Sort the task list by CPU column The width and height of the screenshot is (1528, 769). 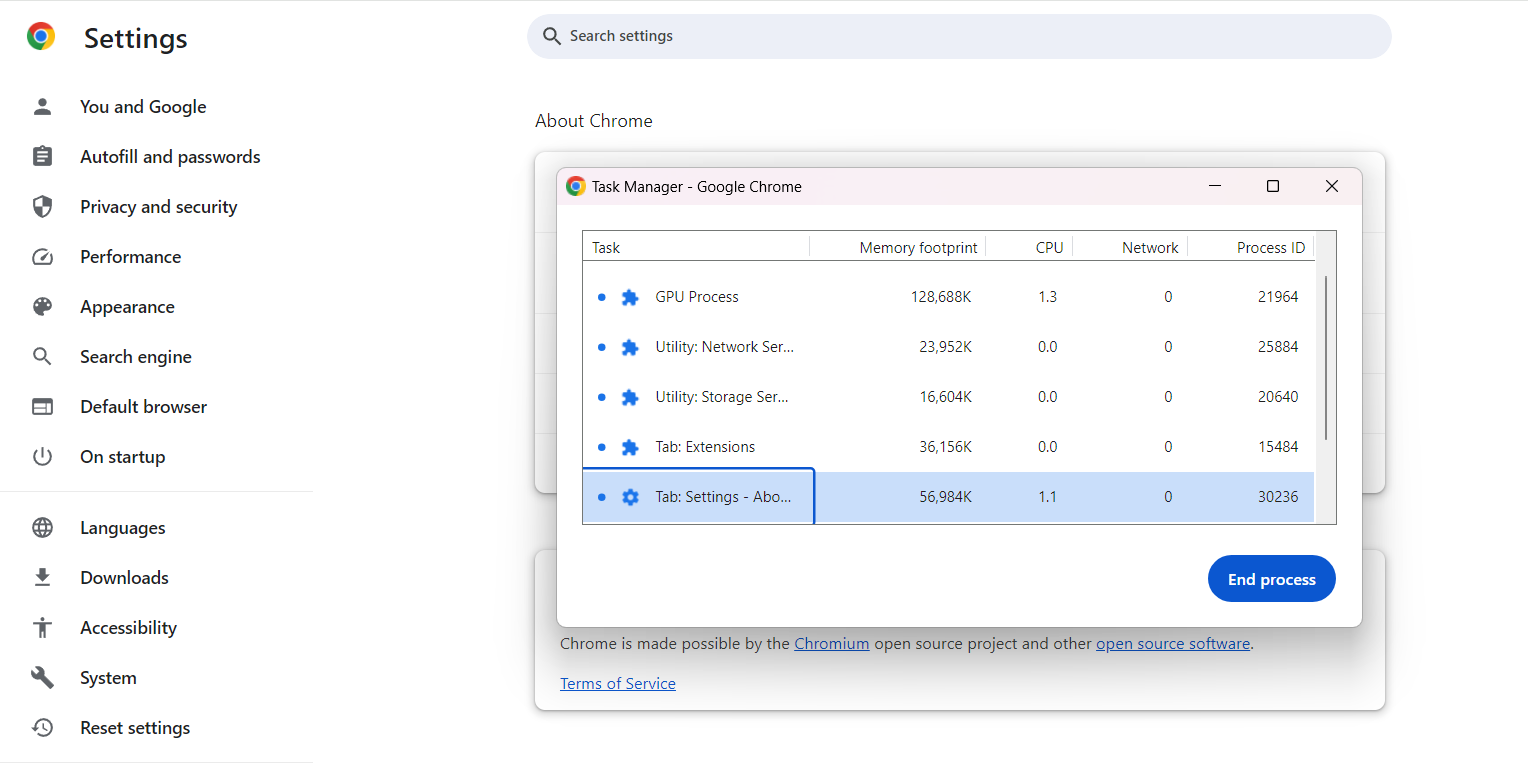tap(1049, 248)
